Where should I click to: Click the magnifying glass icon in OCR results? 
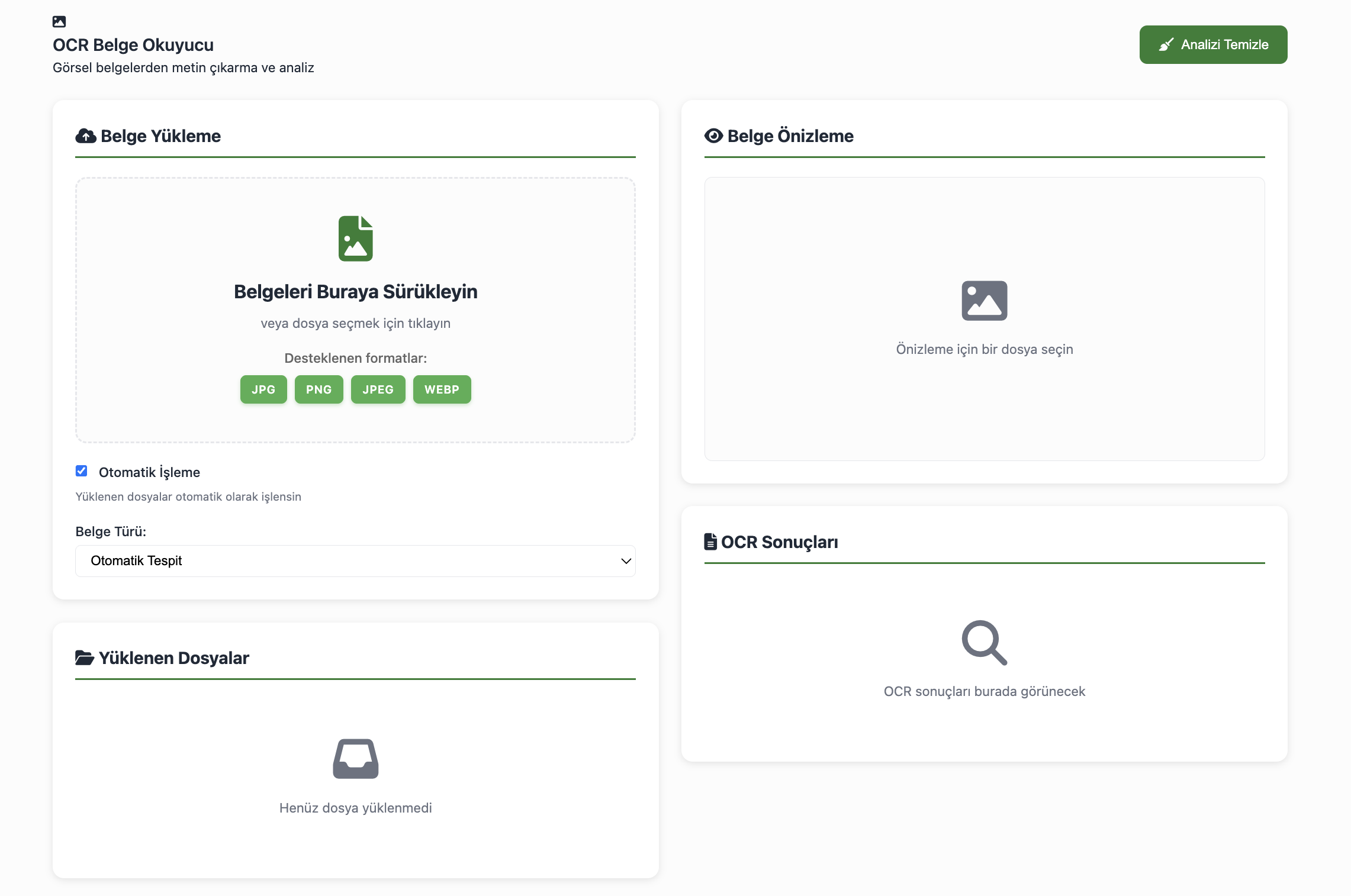pos(984,643)
